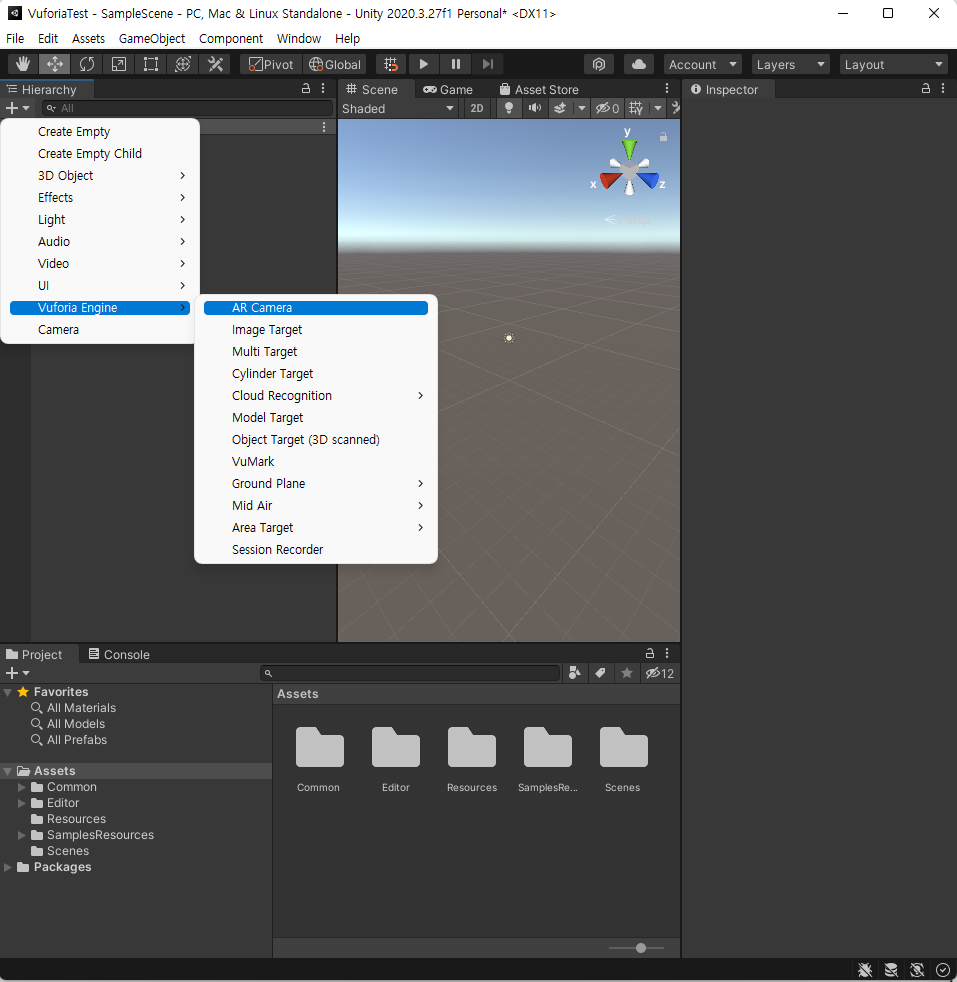Viewport: 957px width, 982px height.
Task: Open the Account dropdown
Action: coord(702,65)
